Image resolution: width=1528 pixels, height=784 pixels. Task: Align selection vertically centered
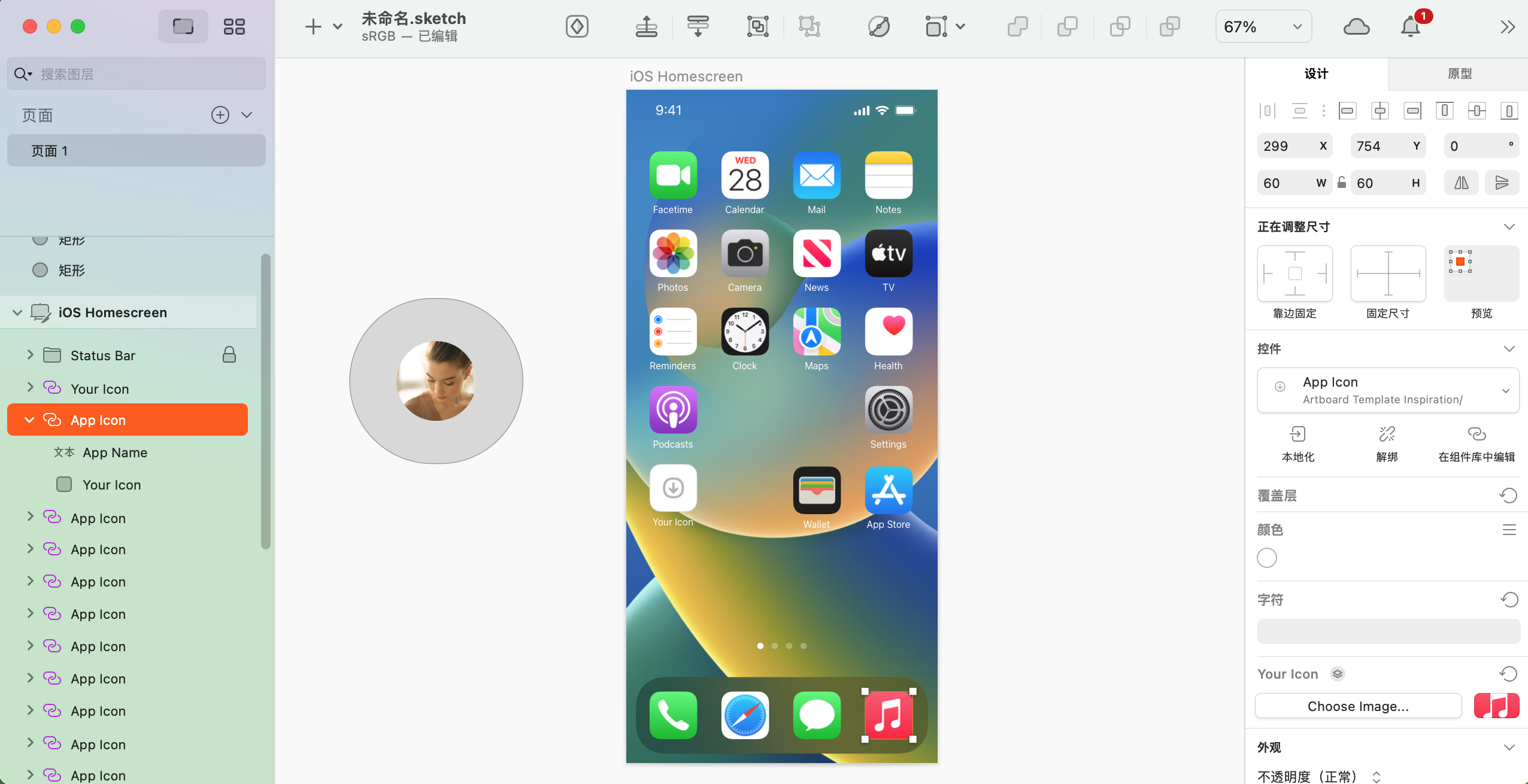(x=1477, y=111)
